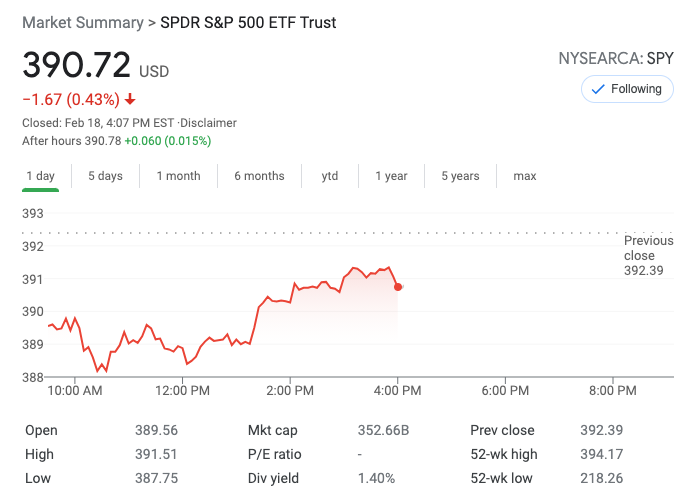Click the NYSEARCA: SPY ticker label

point(616,59)
